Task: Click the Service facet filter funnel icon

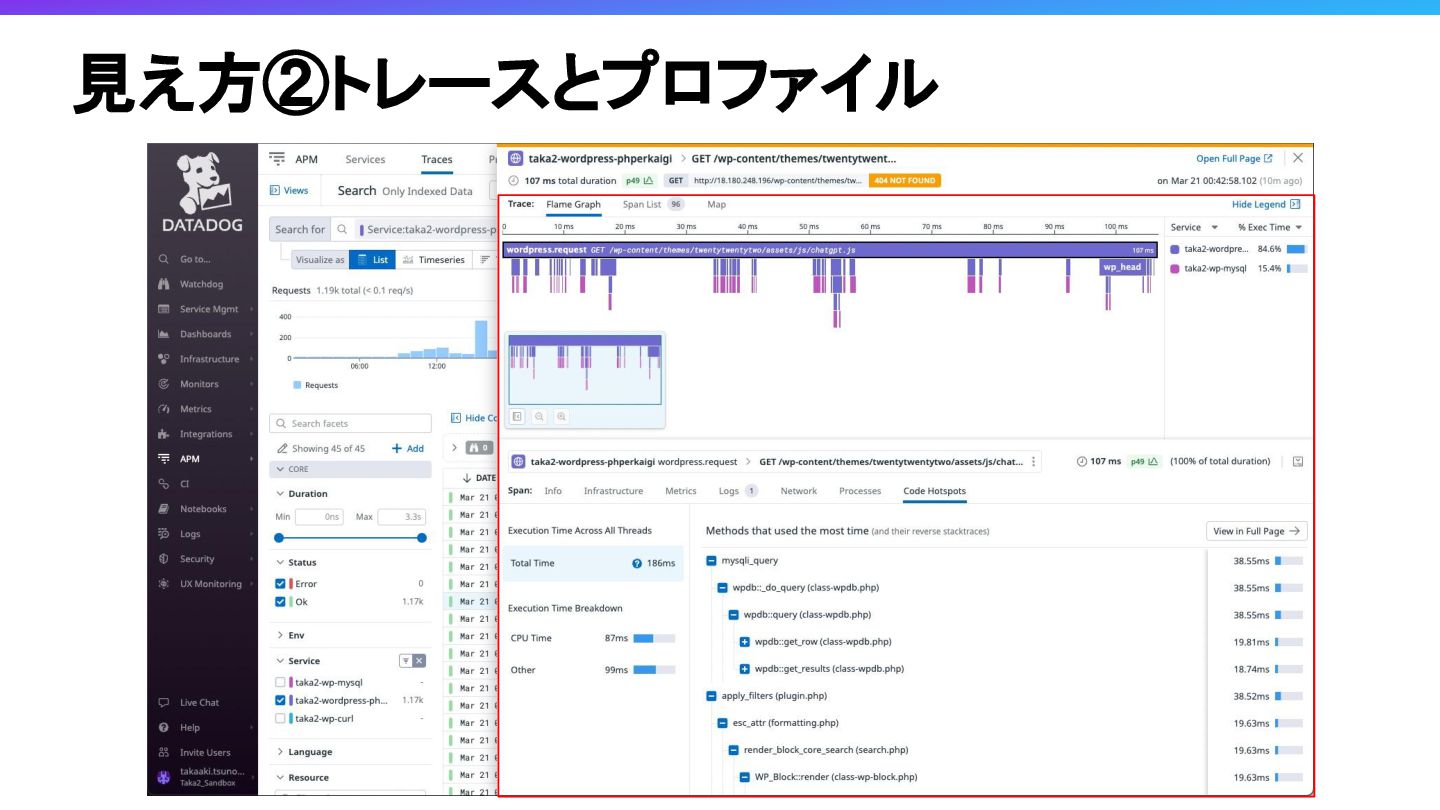Action: (x=406, y=661)
